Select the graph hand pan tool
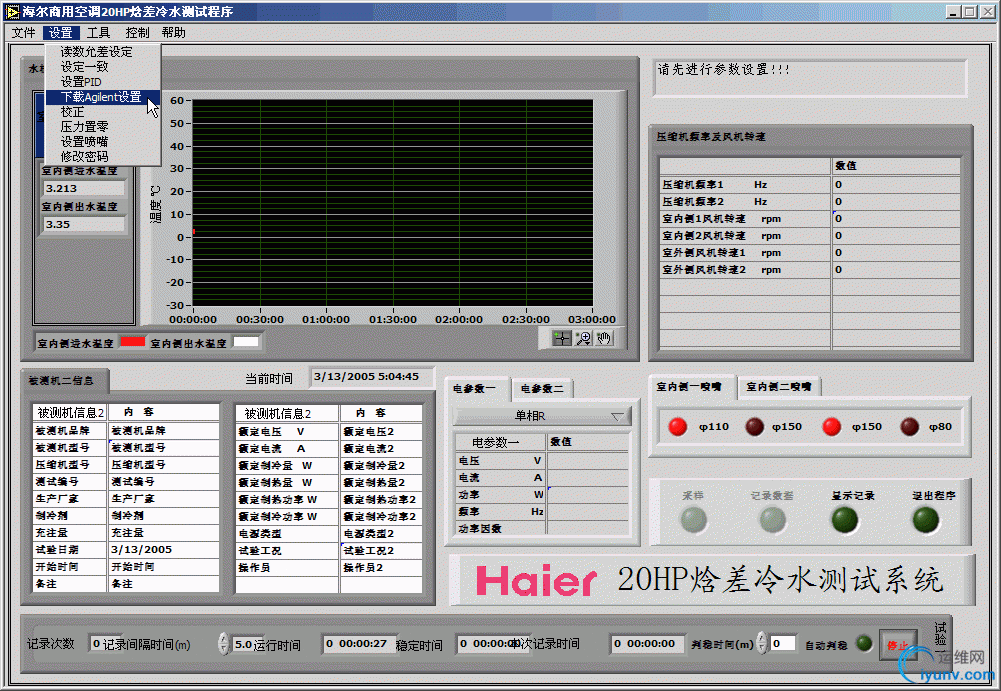Viewport: 1001px width, 691px height. pos(604,338)
